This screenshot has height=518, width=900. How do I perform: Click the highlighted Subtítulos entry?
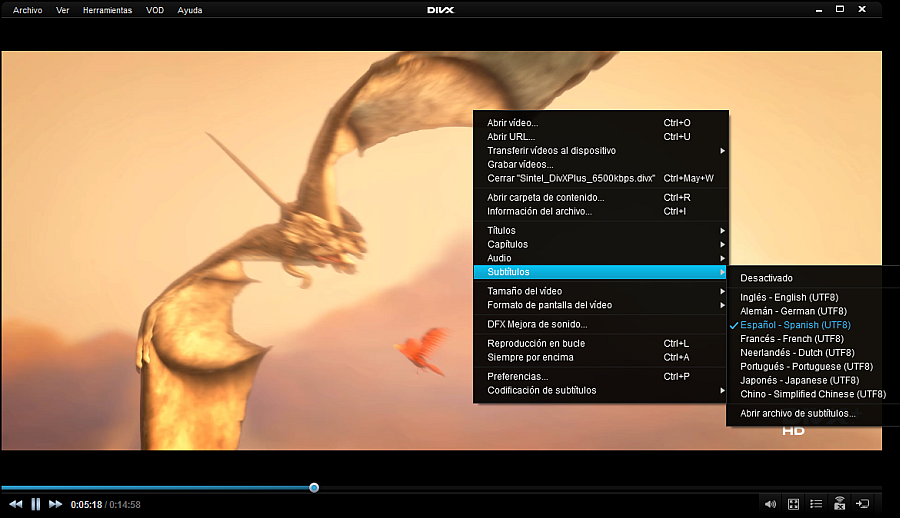click(600, 272)
